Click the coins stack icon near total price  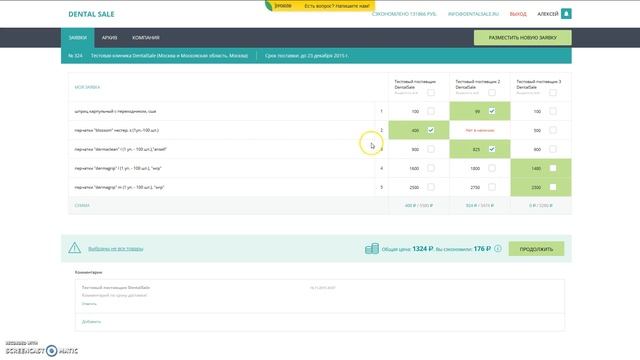tap(372, 249)
